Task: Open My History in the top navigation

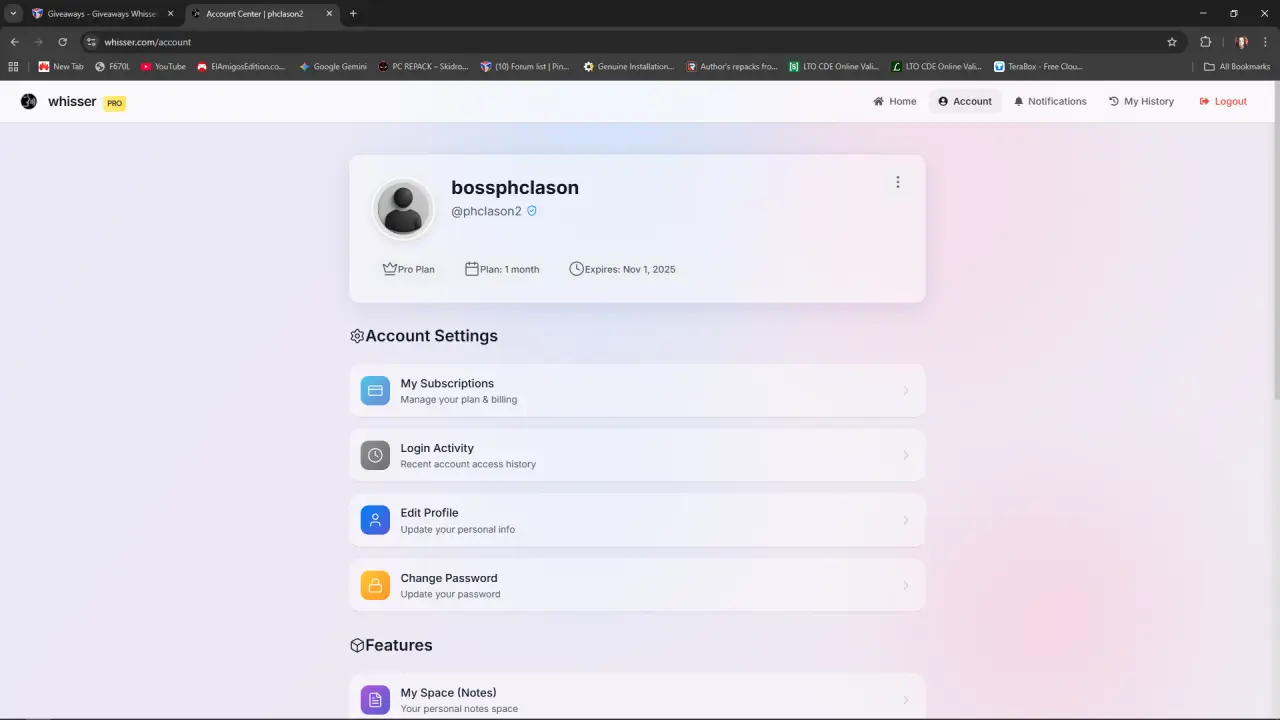Action: point(1141,101)
